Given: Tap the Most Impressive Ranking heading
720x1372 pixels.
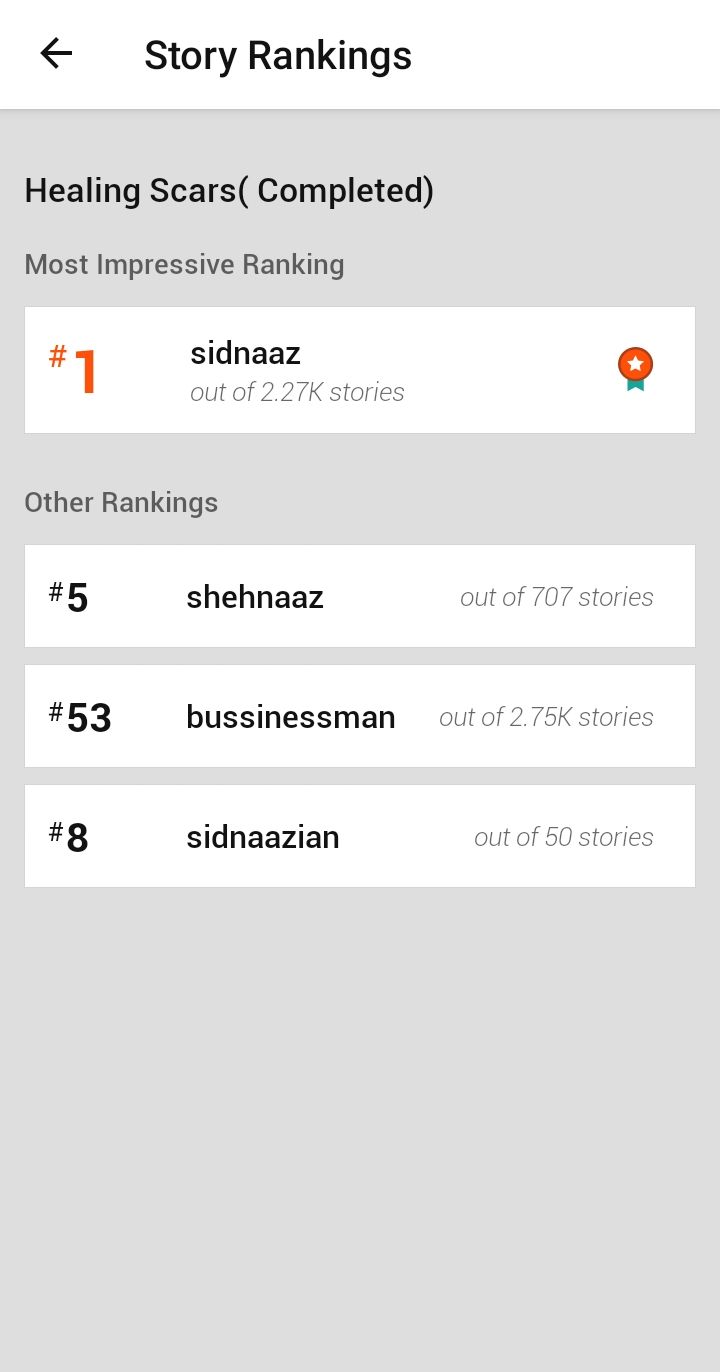Looking at the screenshot, I should [184, 264].
